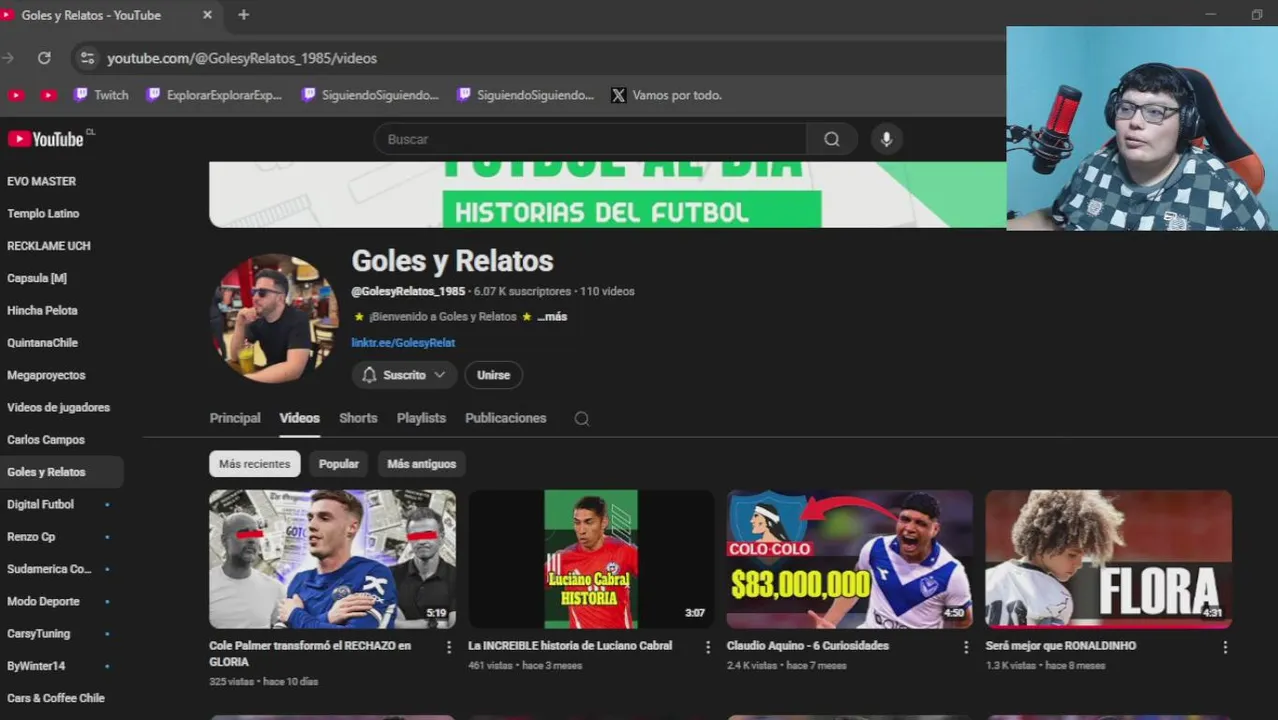Expand the Suscrito notification dropdown

click(x=404, y=375)
